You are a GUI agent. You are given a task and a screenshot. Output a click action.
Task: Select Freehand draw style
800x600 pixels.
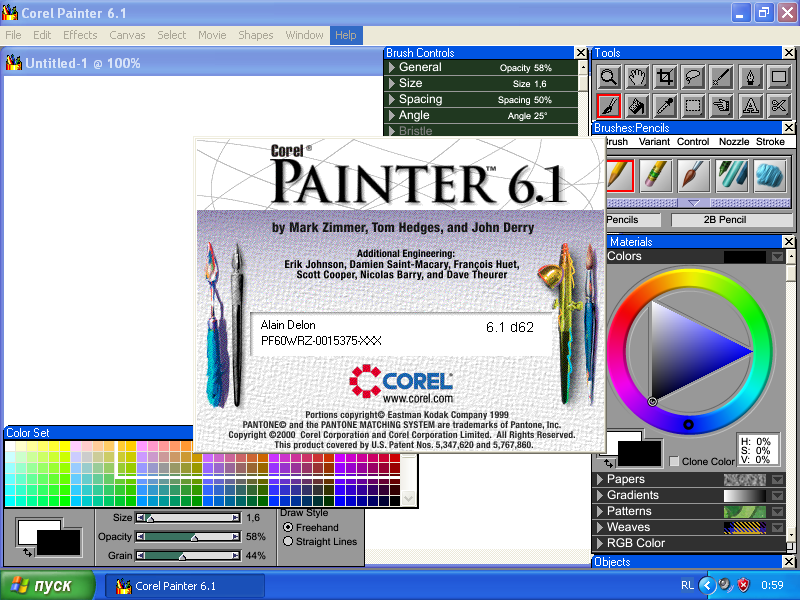[x=288, y=527]
